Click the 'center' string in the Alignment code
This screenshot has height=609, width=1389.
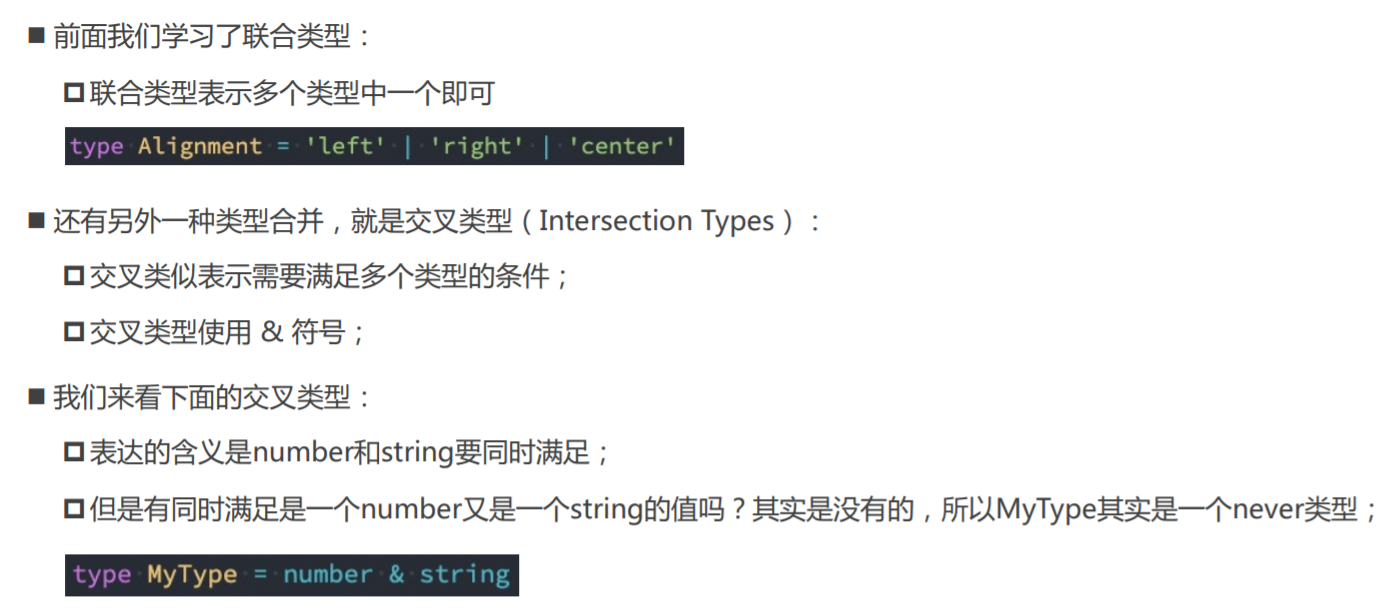[x=622, y=146]
